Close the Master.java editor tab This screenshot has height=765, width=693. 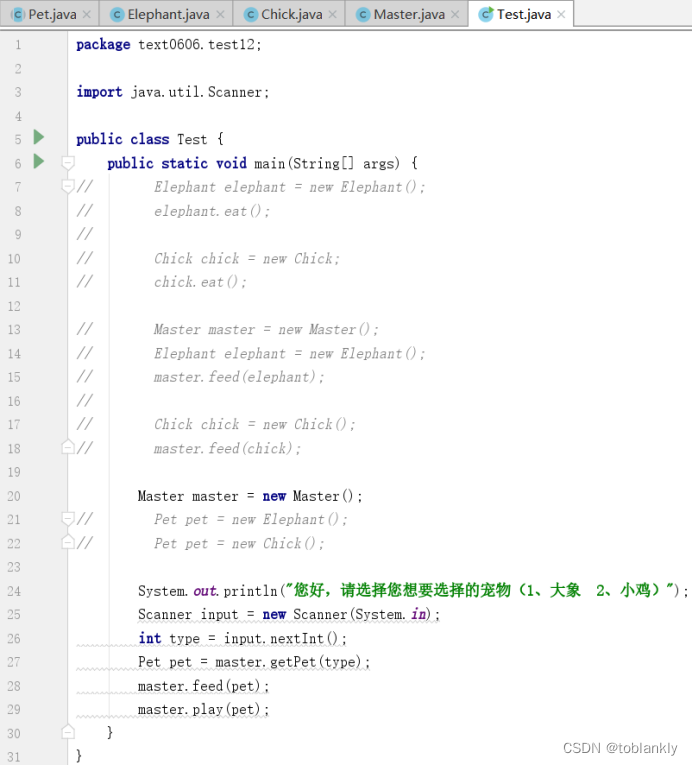455,15
